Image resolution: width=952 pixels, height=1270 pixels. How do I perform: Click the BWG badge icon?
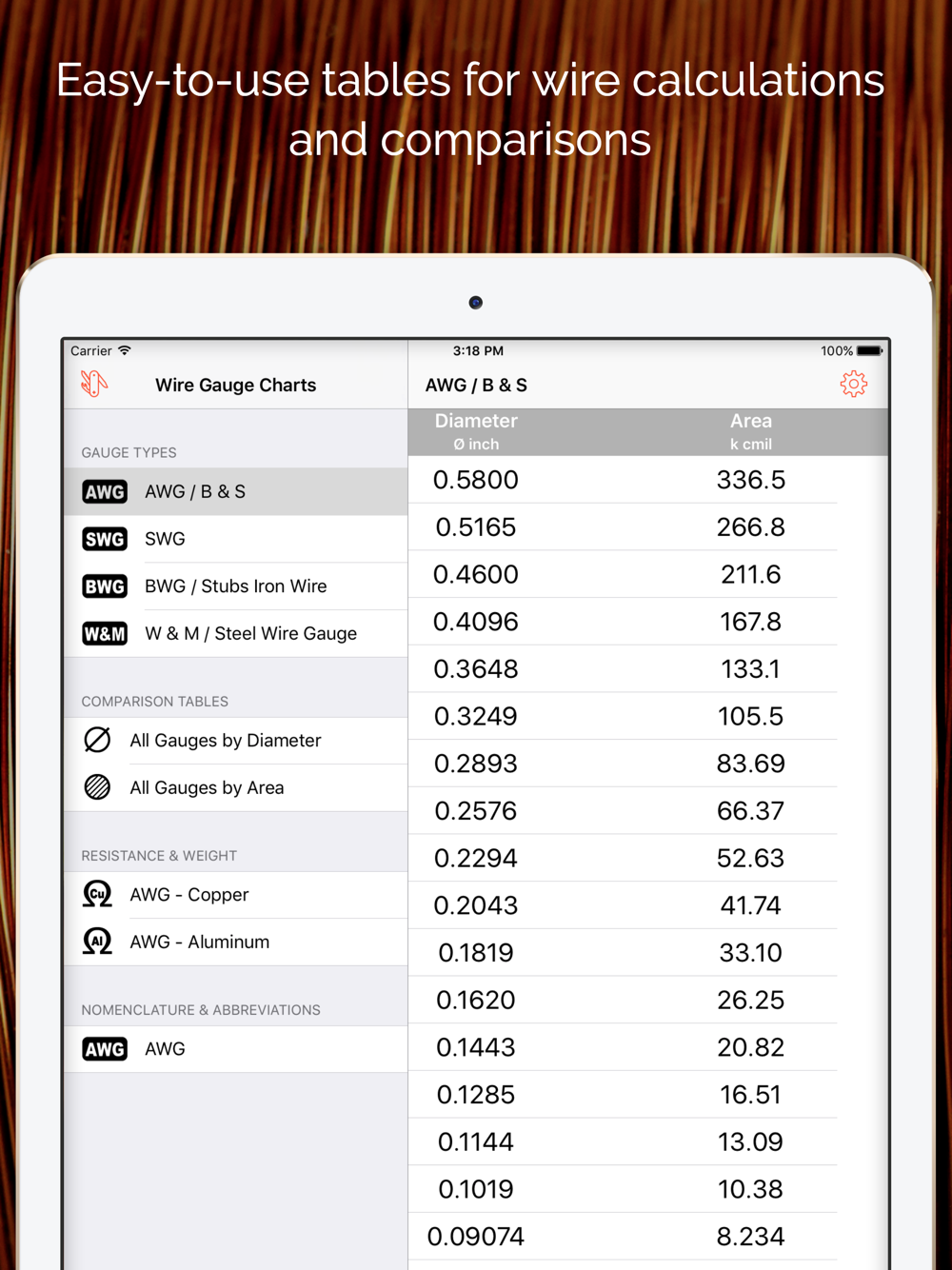point(105,586)
